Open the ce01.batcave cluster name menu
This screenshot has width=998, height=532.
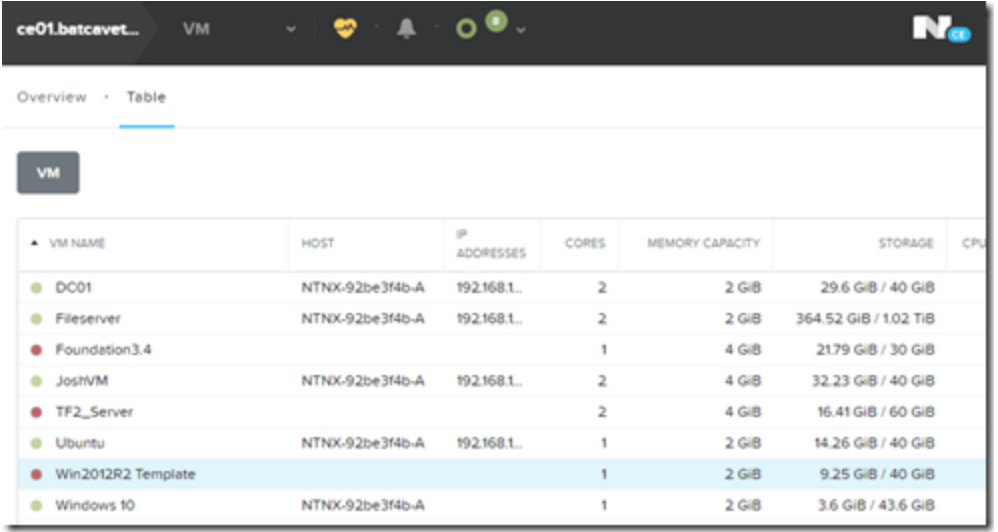tap(77, 29)
